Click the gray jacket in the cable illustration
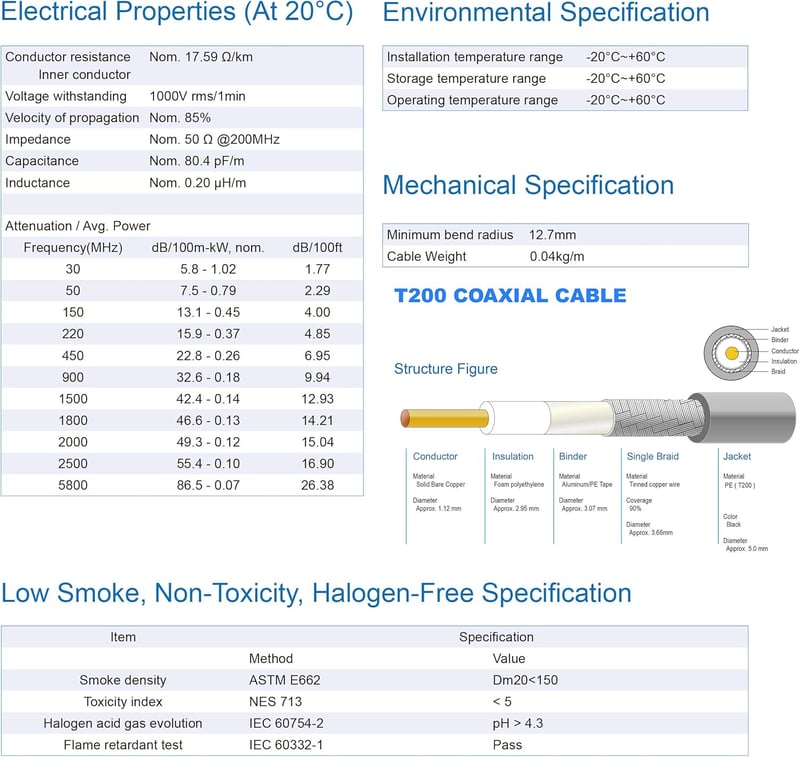This screenshot has width=800, height=757. click(x=746, y=418)
